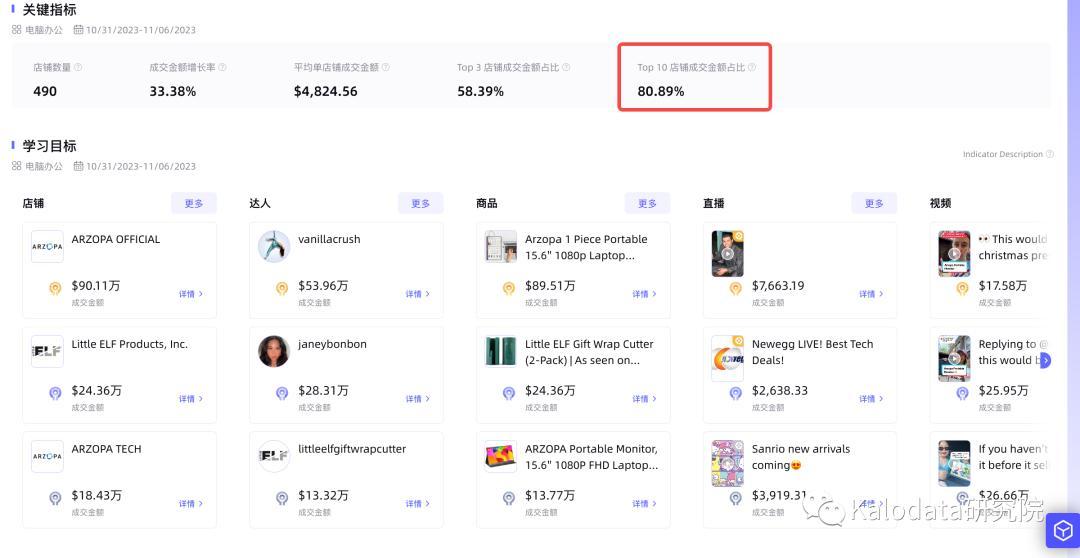Click help icon next to 成交金额增长率
1080x558 pixels.
(222, 68)
